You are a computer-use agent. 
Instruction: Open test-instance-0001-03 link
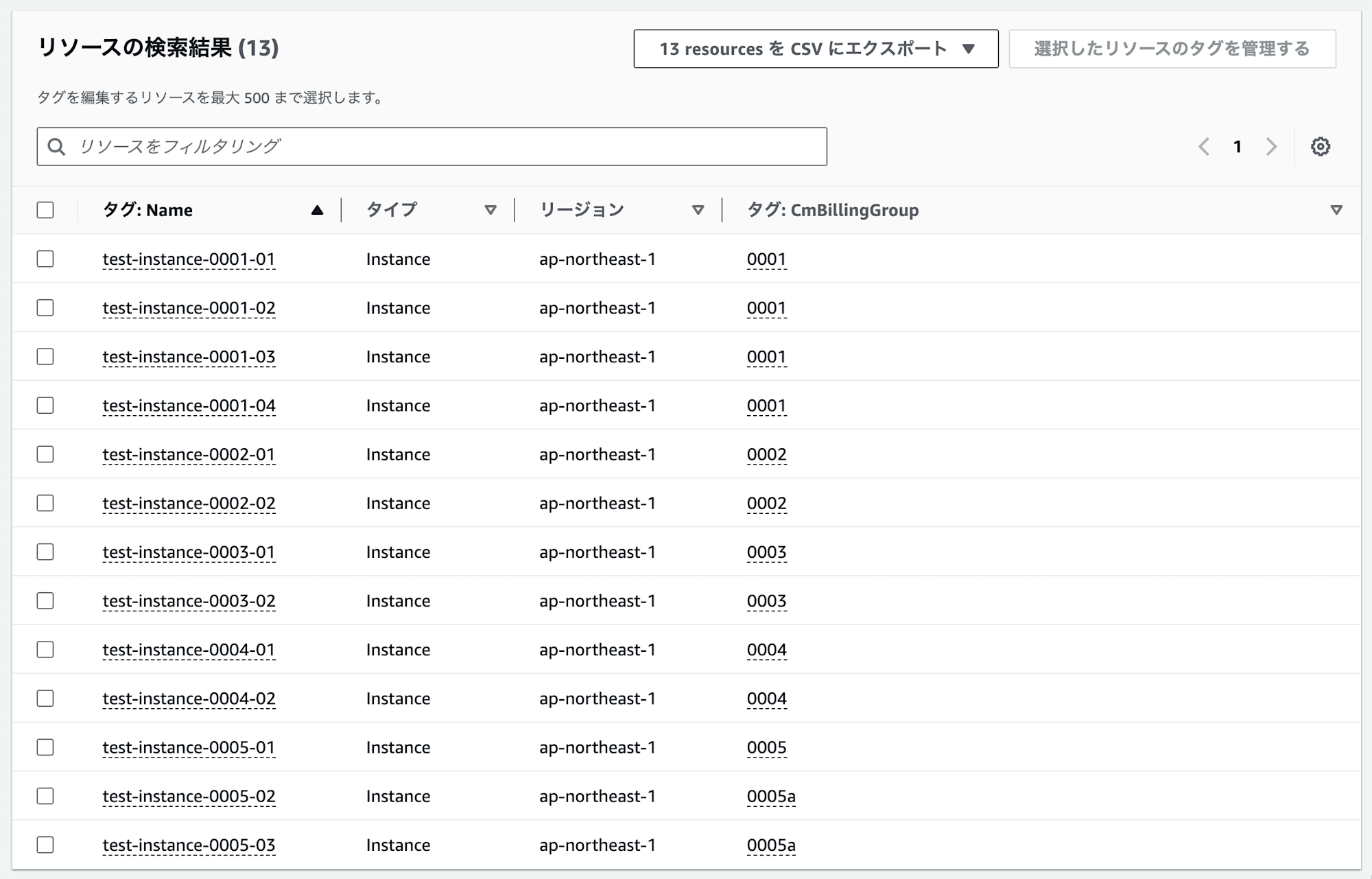pos(189,357)
